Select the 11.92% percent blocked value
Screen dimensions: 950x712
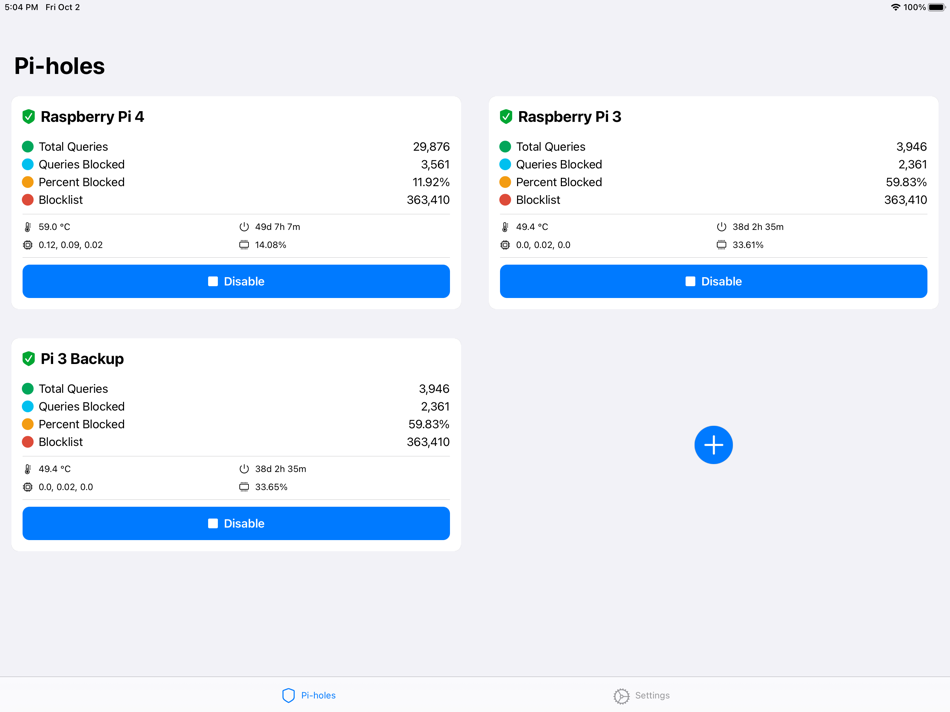[x=431, y=182]
